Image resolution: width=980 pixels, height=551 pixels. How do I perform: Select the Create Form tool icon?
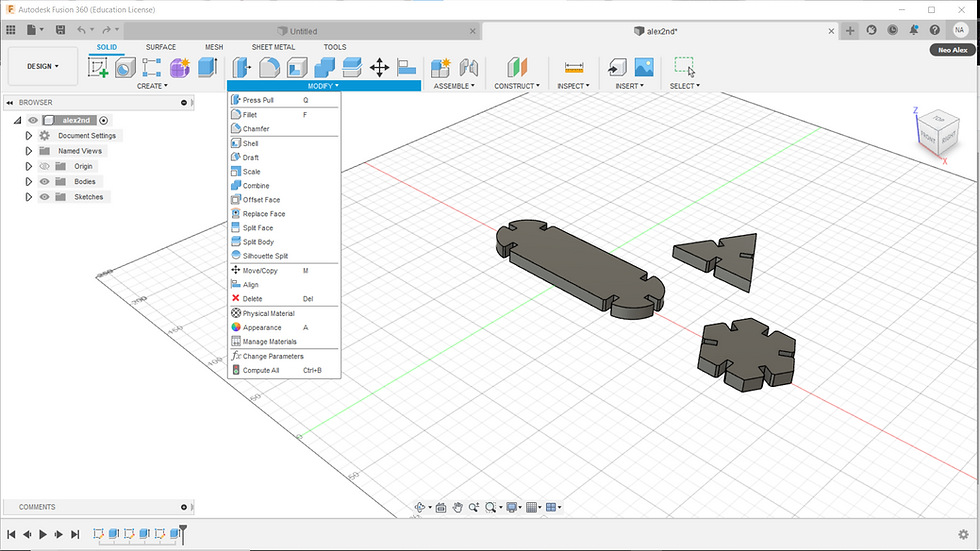coord(179,67)
